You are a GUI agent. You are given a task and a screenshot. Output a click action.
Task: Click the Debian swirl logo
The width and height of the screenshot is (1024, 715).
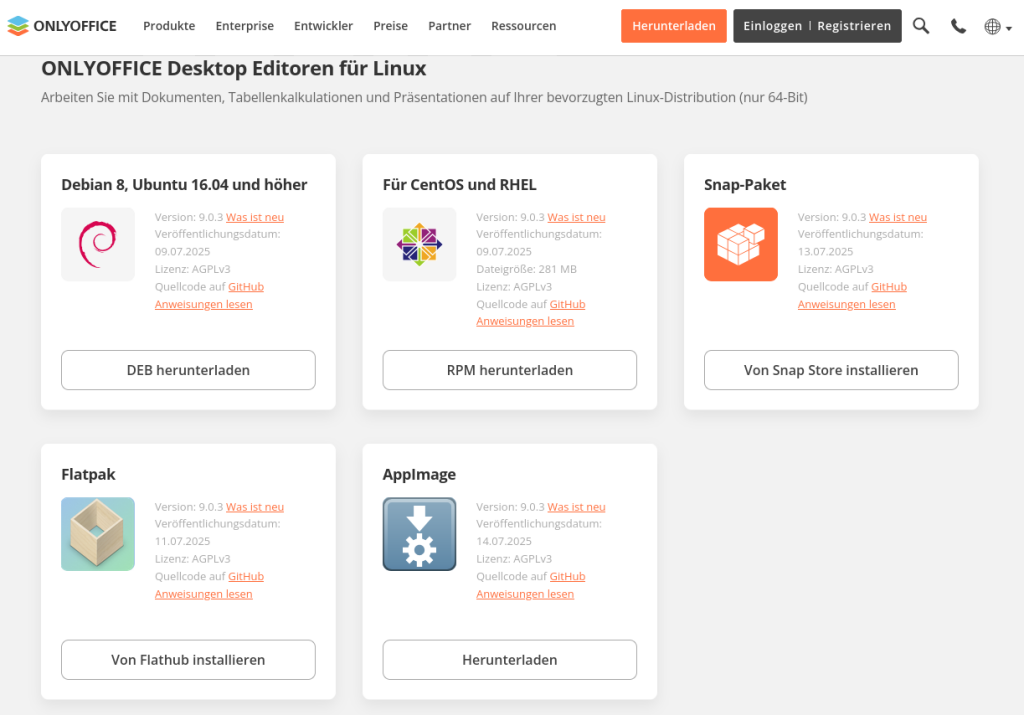point(98,244)
